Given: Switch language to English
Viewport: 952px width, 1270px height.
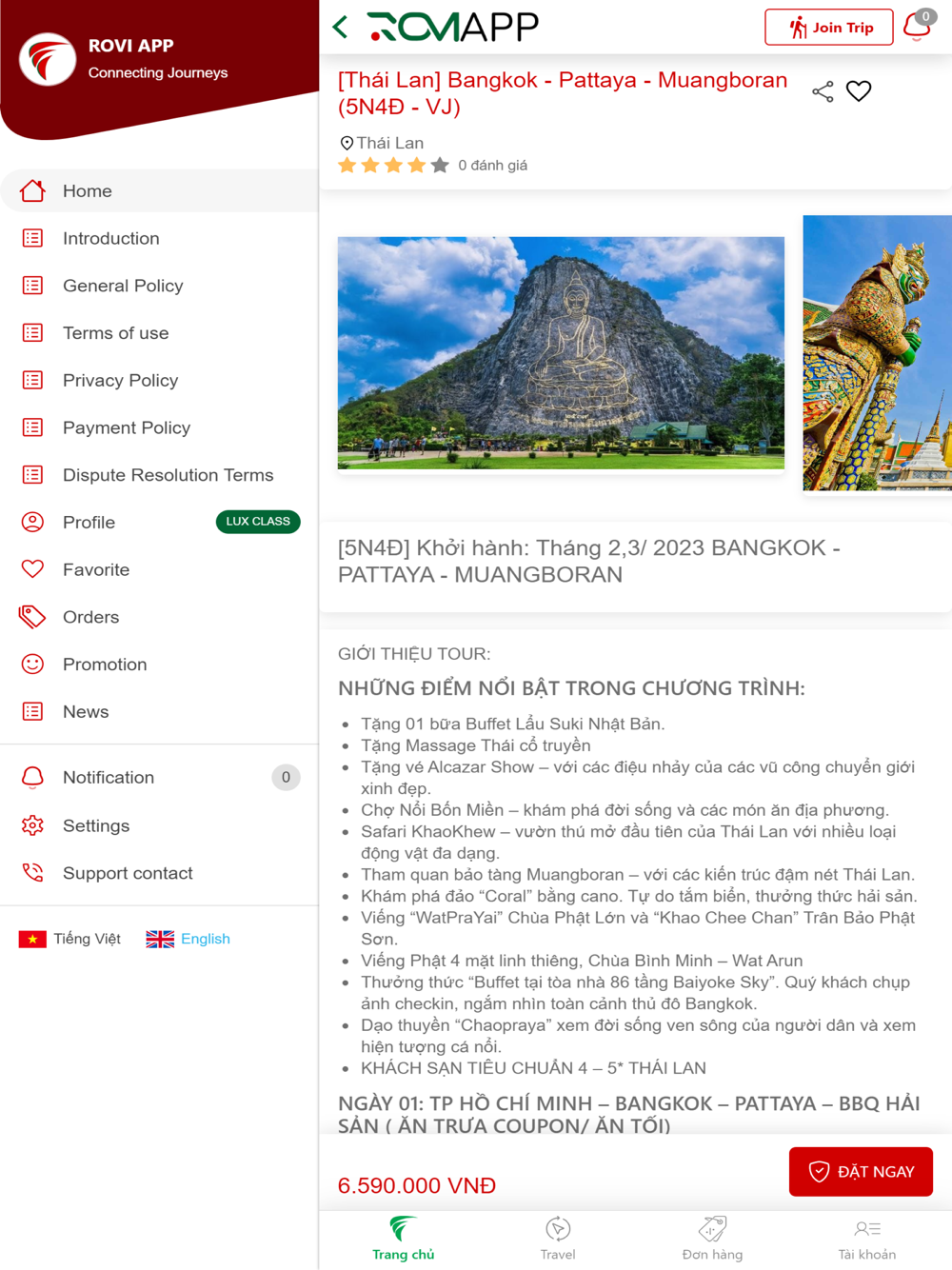Looking at the screenshot, I should pyautogui.click(x=188, y=939).
